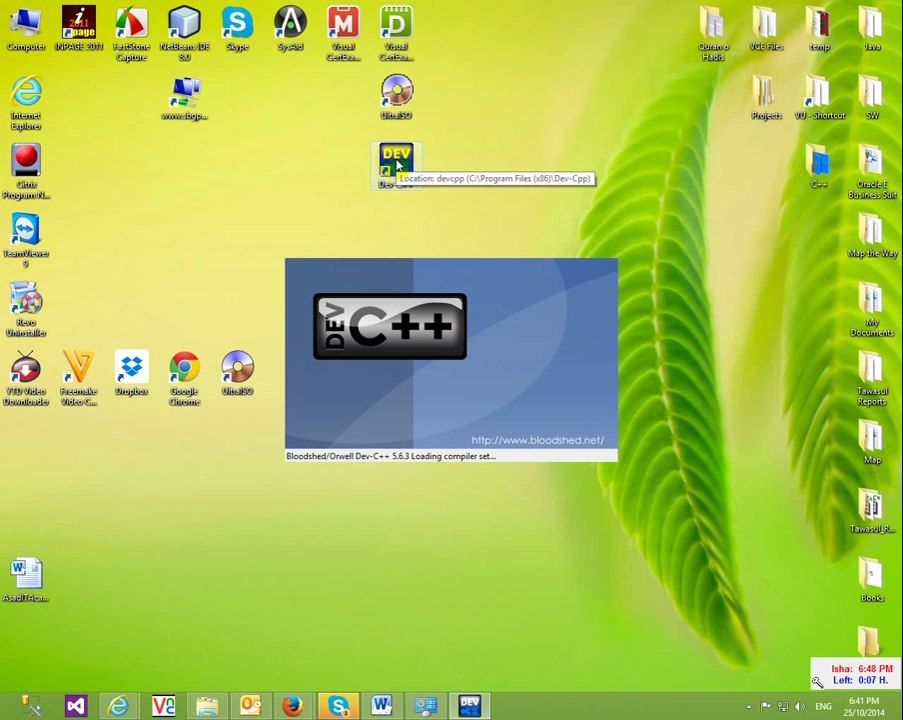Open the Map the Way folder
This screenshot has width=903, height=720.
click(x=872, y=236)
